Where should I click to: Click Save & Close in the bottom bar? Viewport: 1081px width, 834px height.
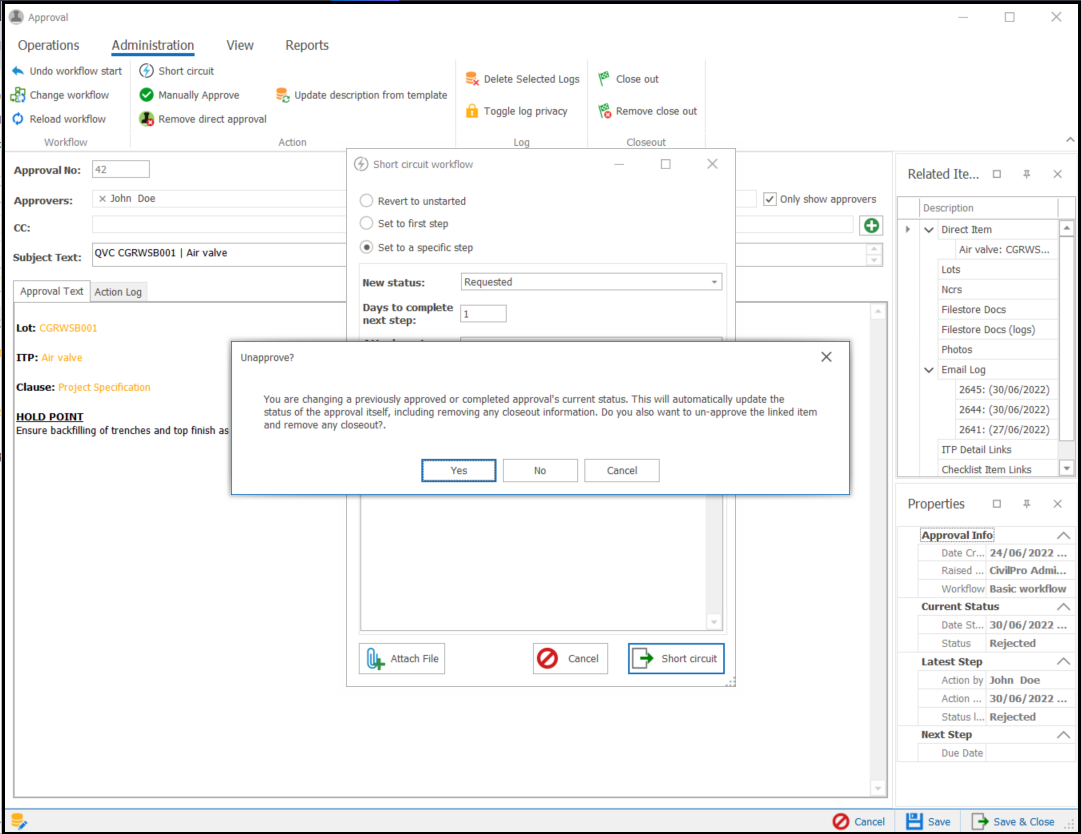point(1013,821)
